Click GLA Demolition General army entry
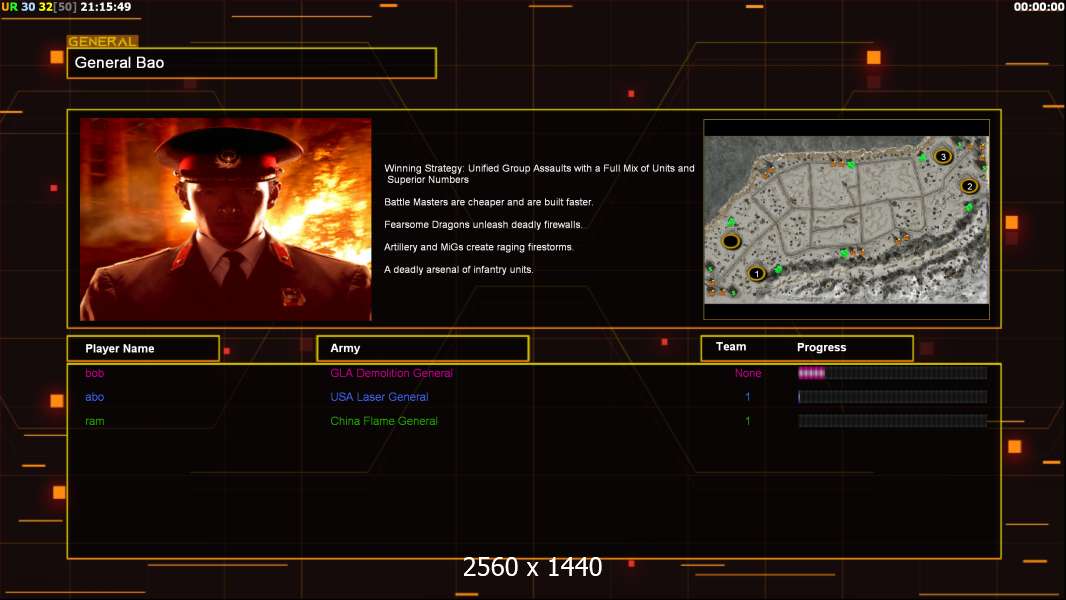This screenshot has width=1066, height=600. pyautogui.click(x=391, y=373)
